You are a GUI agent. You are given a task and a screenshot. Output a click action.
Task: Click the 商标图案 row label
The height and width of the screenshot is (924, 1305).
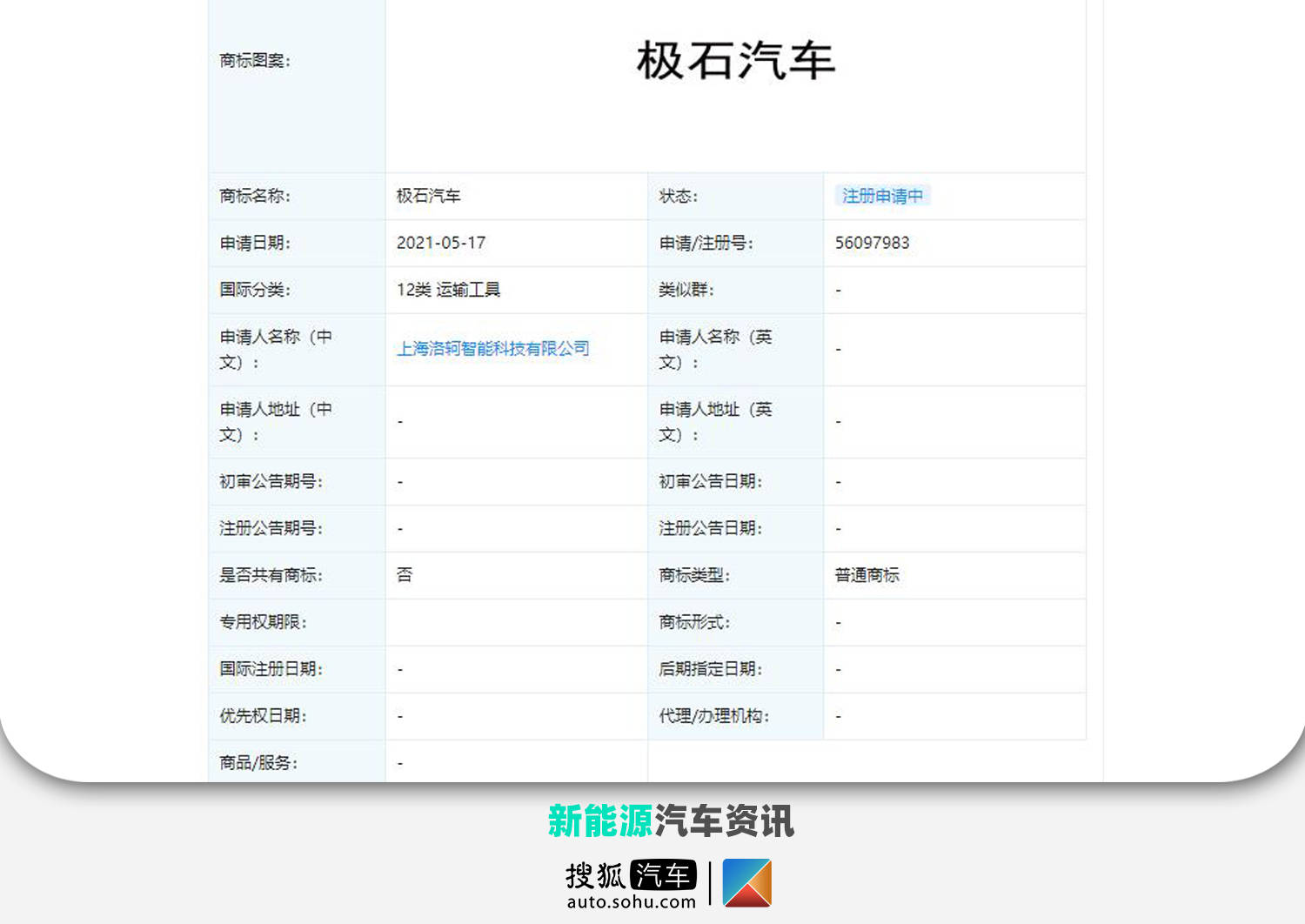coord(255,60)
